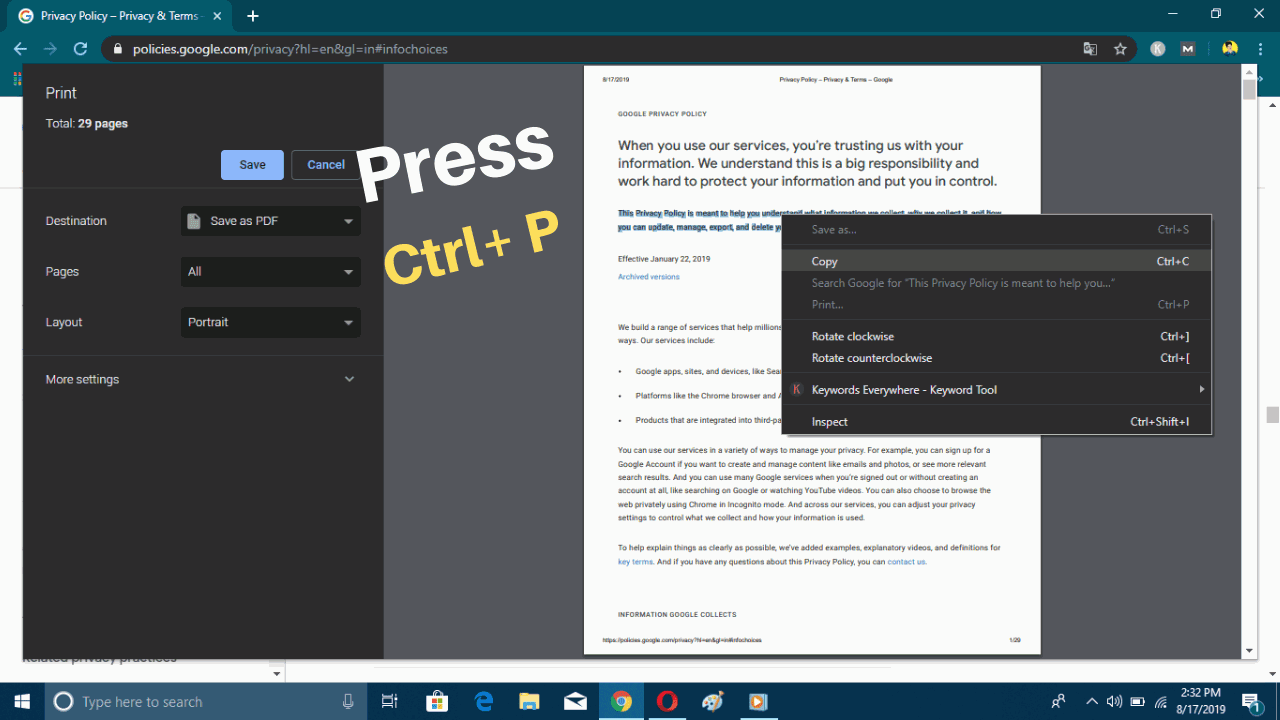Select Rotate clockwise from the context menu

click(852, 336)
